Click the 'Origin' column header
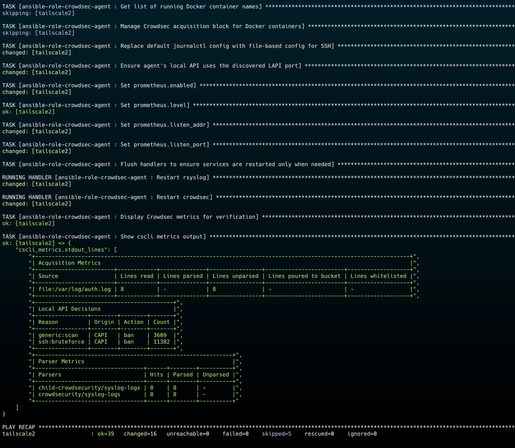Viewport: 515px width, 448px height. click(x=104, y=322)
